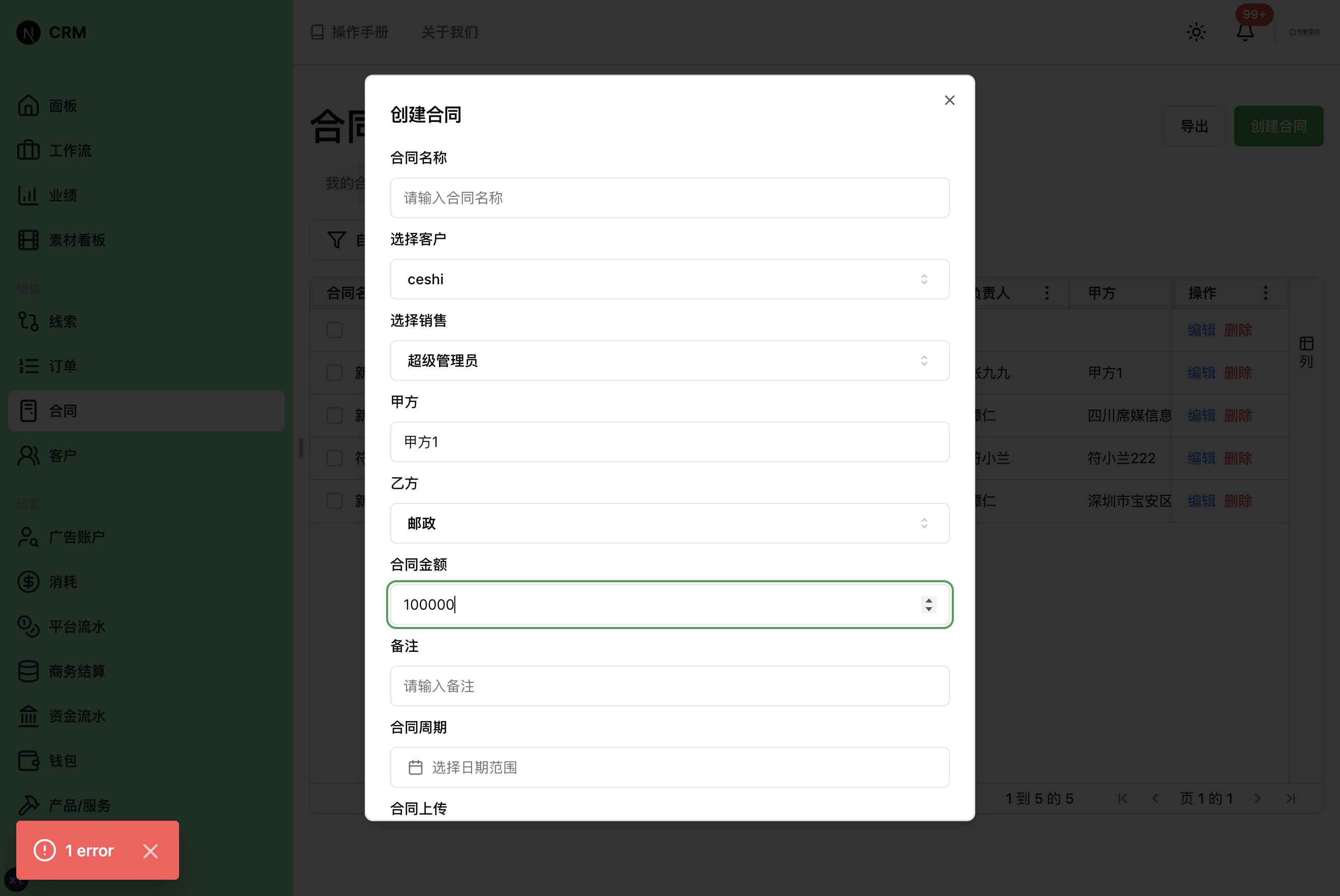Viewport: 1340px width, 896px height.
Task: Open the 操作 column options menu
Action: (1266, 293)
